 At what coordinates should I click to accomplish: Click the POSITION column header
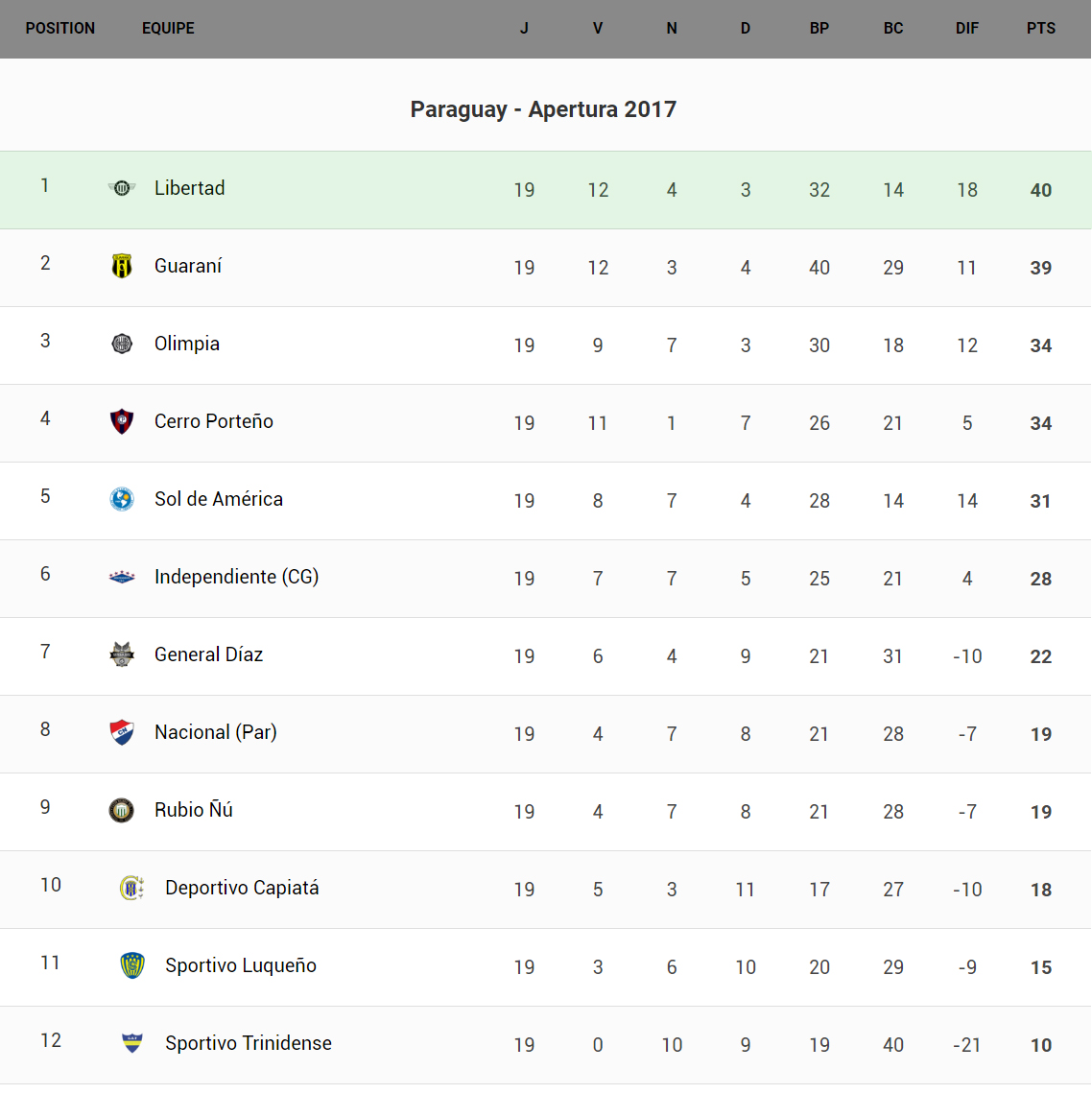point(60,29)
